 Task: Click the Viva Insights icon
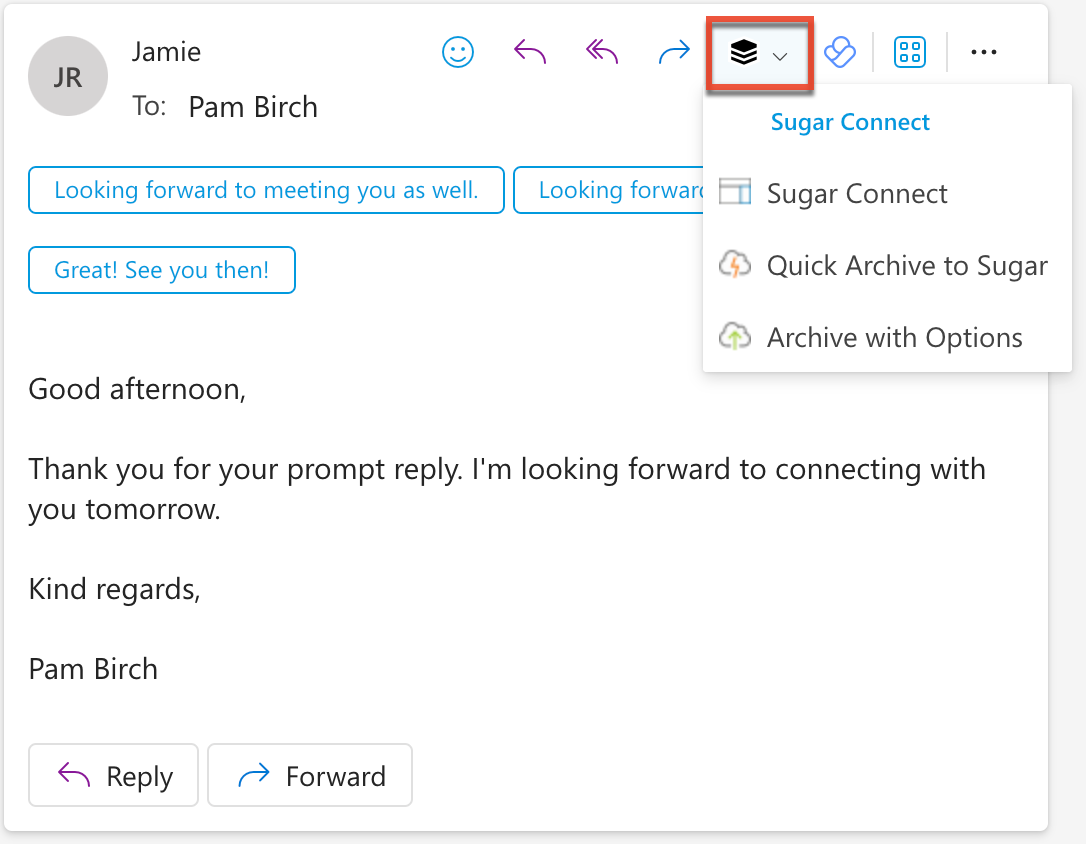839,53
